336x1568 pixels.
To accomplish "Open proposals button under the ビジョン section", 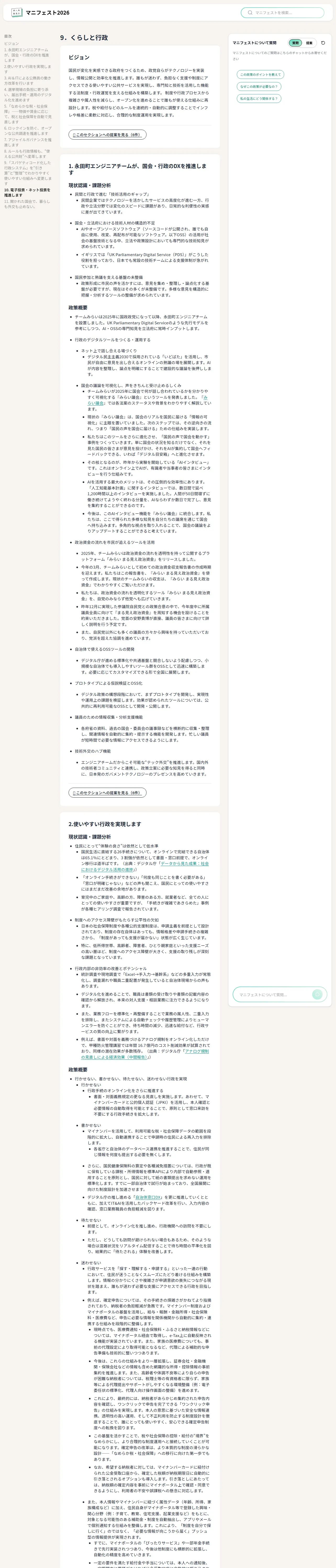I will [x=107, y=135].
